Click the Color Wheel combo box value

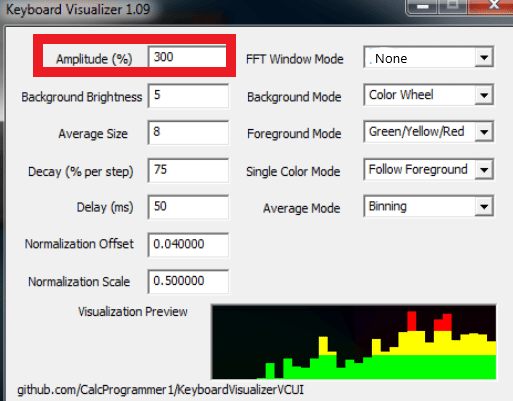coord(401,95)
